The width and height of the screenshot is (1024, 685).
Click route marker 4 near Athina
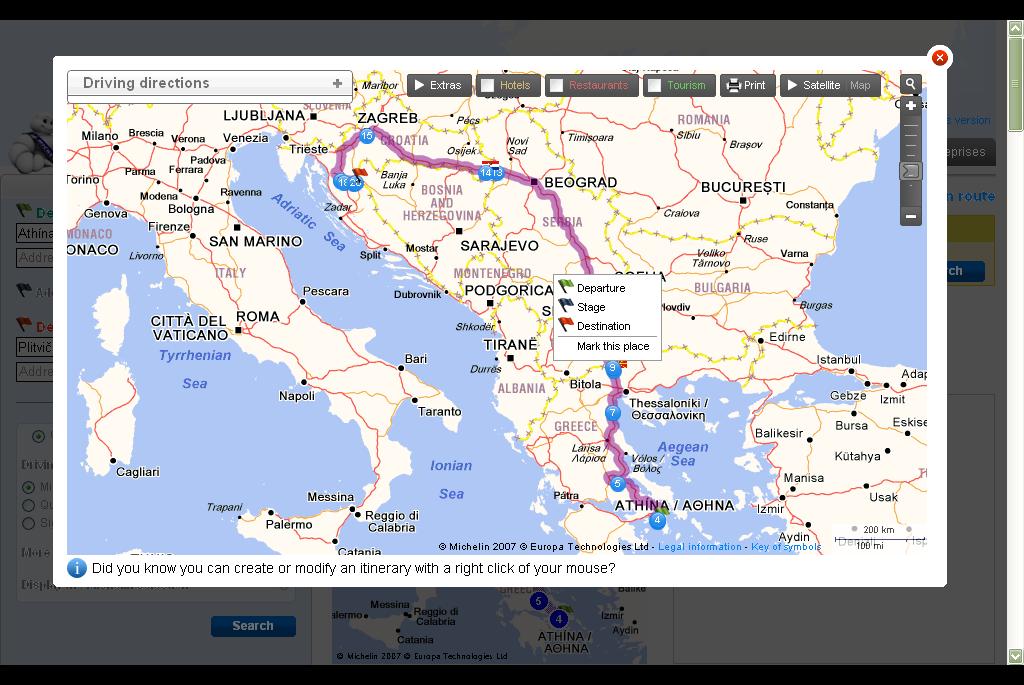pos(657,520)
